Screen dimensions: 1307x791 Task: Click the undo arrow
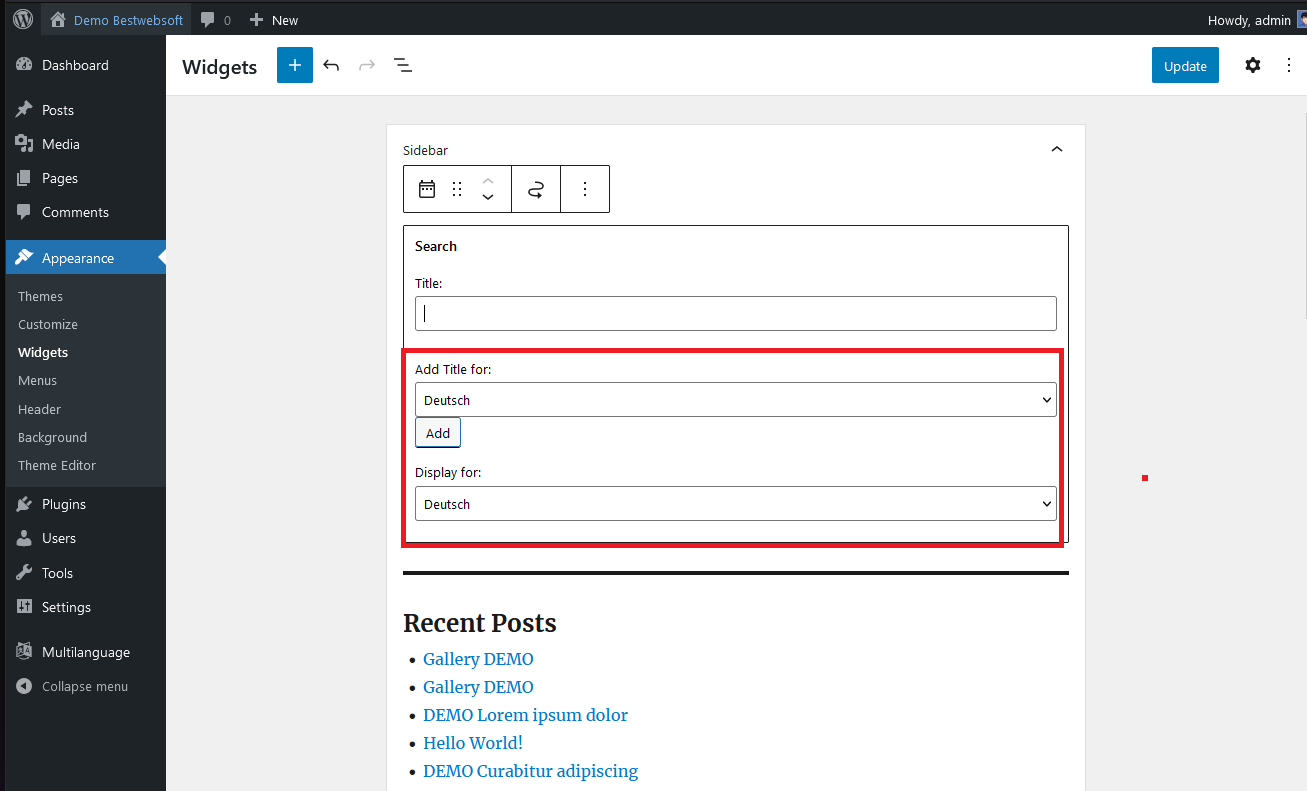coord(331,65)
